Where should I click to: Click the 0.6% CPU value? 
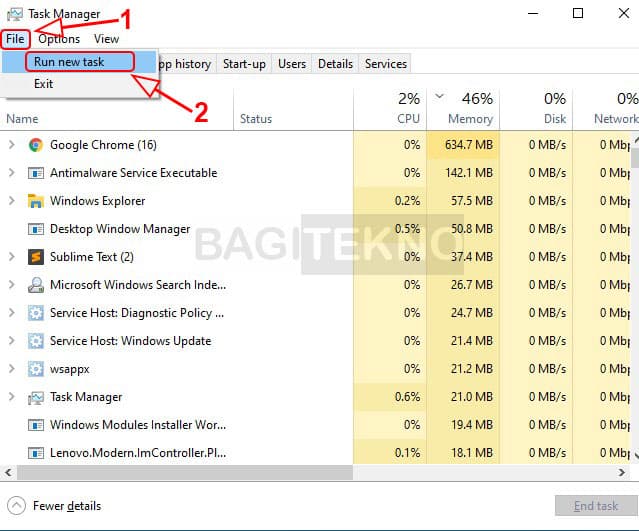pyautogui.click(x=407, y=397)
